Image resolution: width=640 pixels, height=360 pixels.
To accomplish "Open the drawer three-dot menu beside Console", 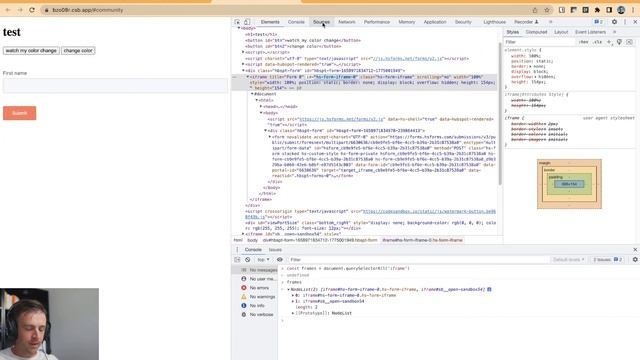I will coord(237,249).
